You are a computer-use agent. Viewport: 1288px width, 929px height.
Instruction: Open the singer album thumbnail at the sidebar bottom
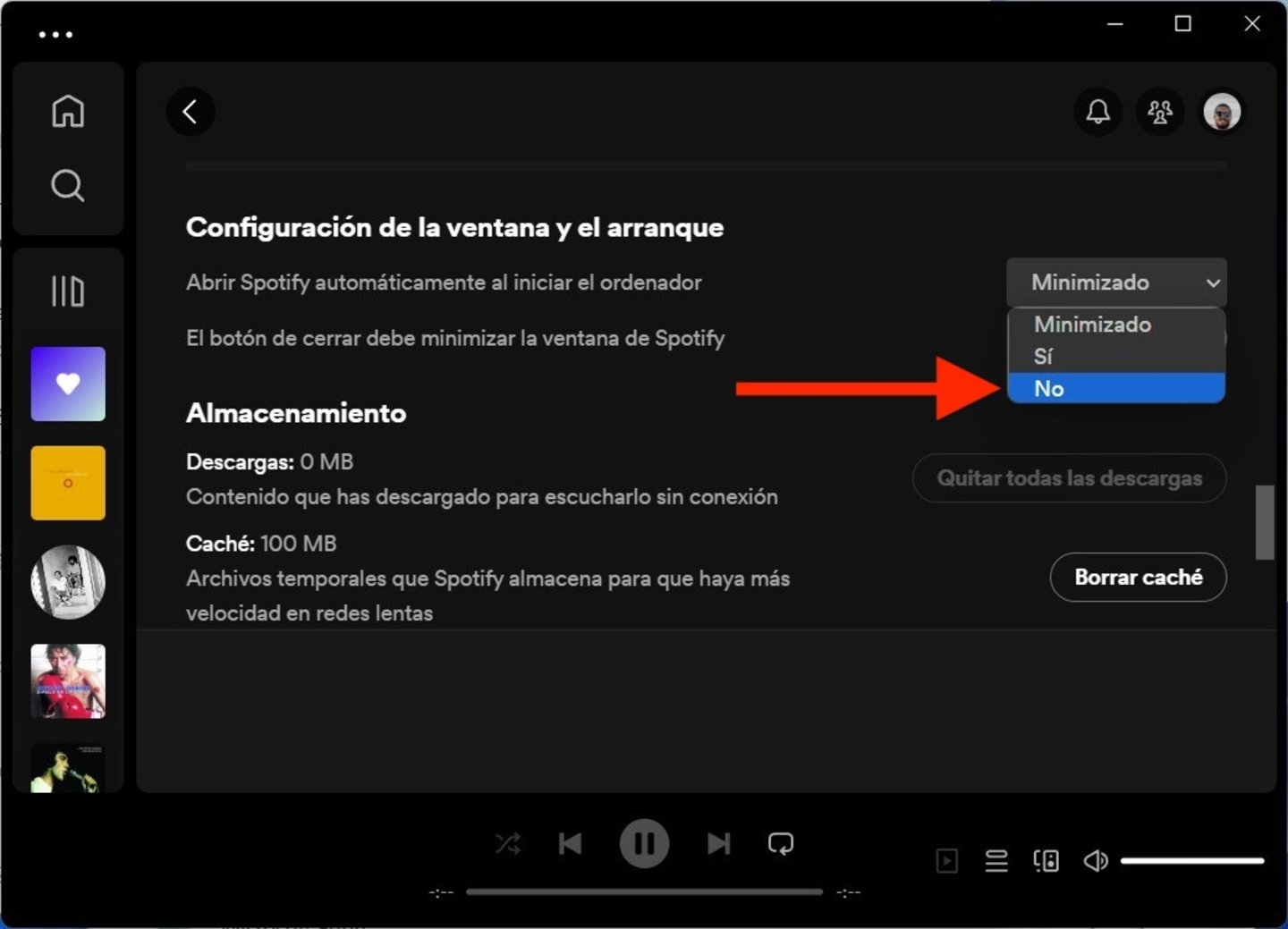[x=68, y=768]
